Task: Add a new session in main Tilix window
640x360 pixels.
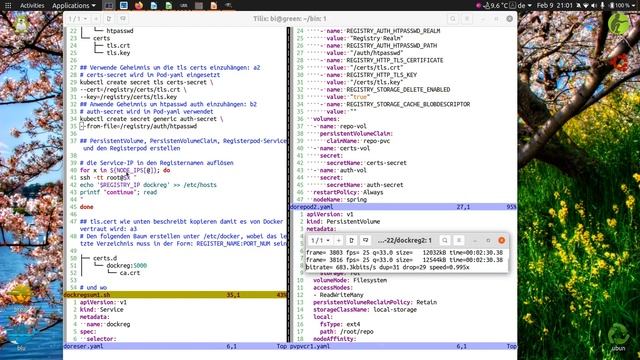Action: coord(96,19)
